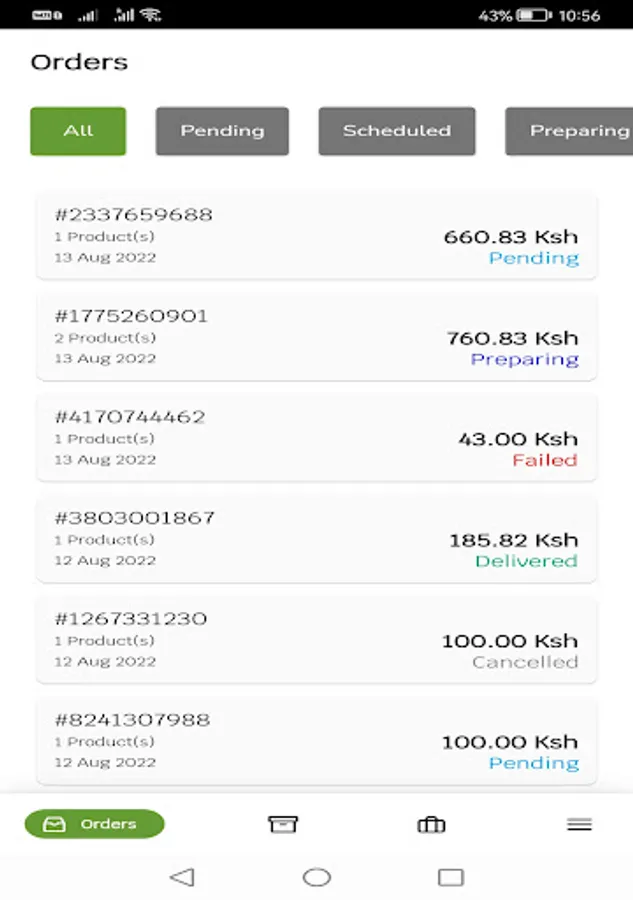The image size is (633, 900).
Task: Open order #2337659688
Action: click(316, 236)
